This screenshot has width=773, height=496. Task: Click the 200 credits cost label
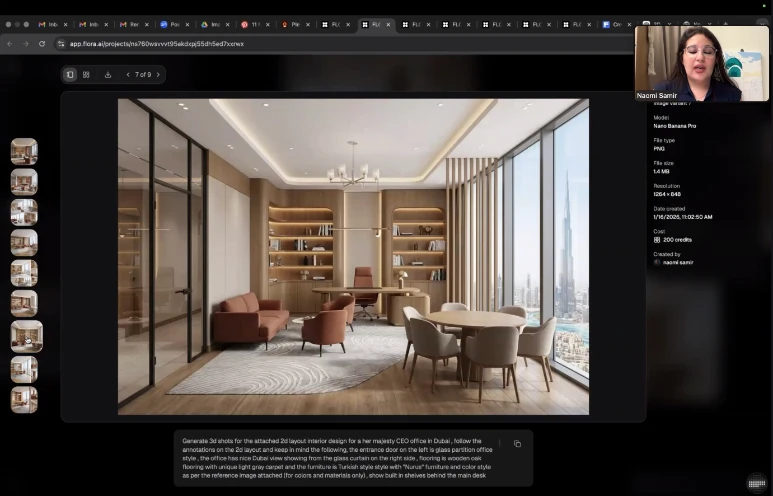(x=677, y=240)
